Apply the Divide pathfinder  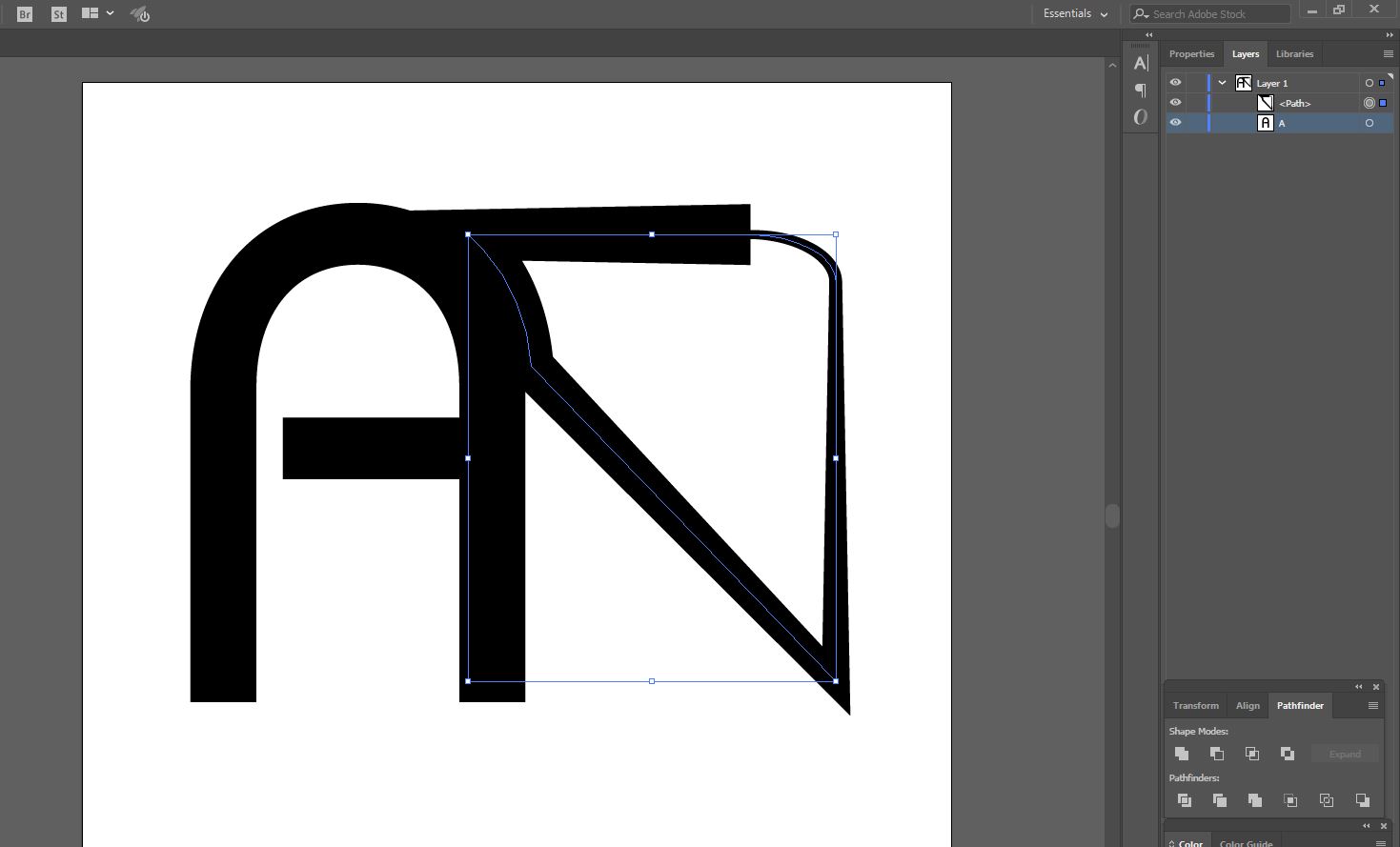(1185, 800)
